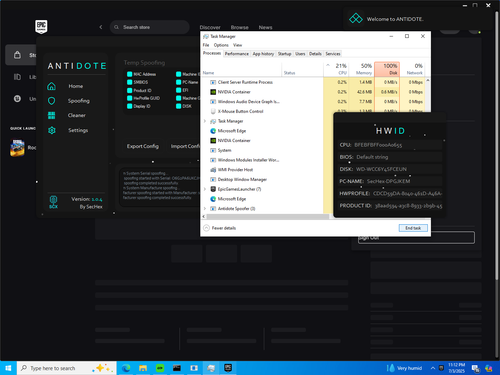The width and height of the screenshot is (500, 375).
Task: Open the Discover link in Epic launcher
Action: tap(210, 27)
